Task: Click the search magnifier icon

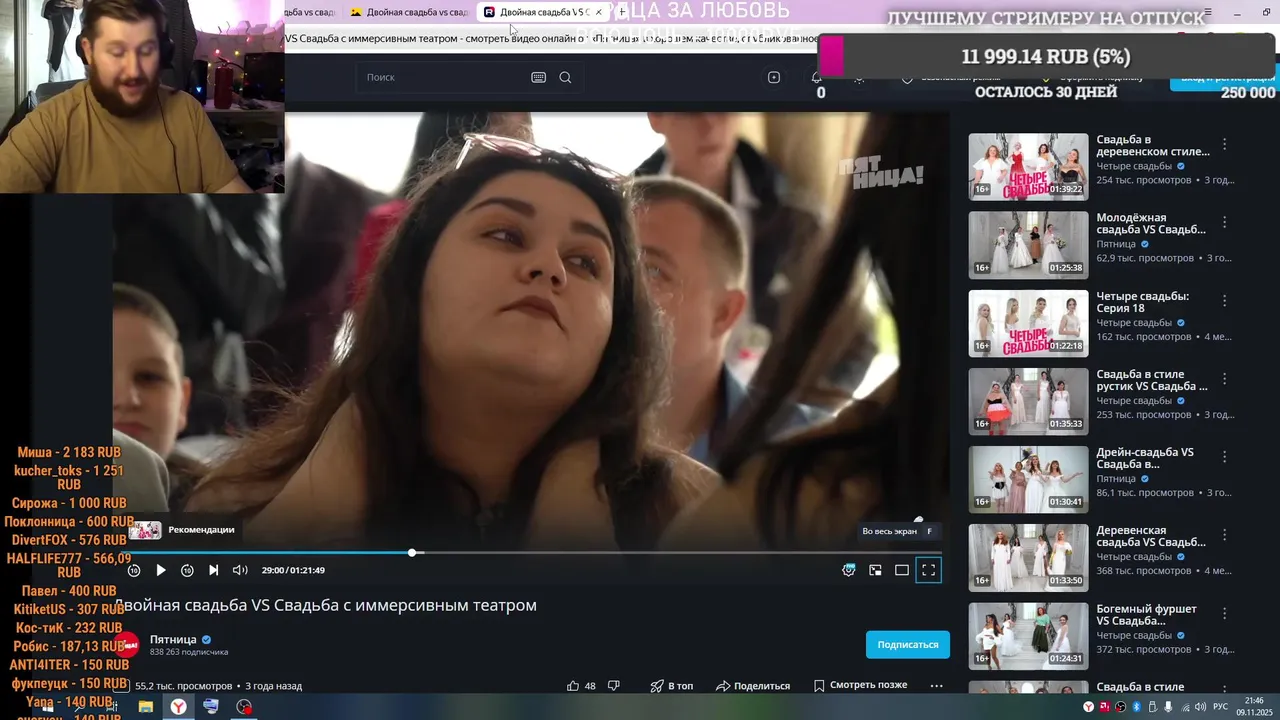Action: tap(565, 77)
